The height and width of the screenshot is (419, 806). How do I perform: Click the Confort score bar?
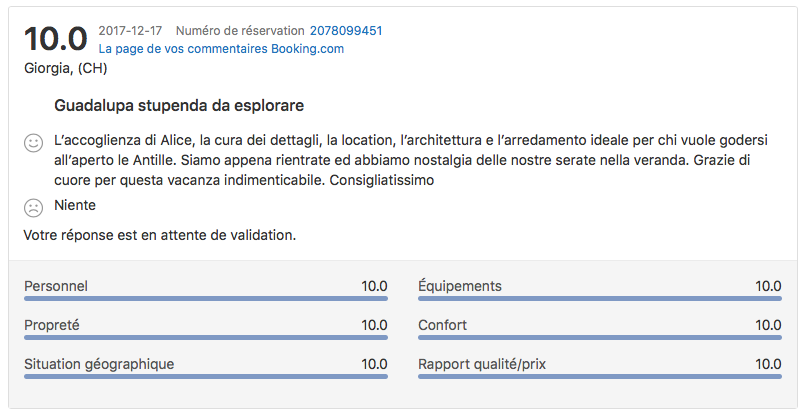(x=599, y=337)
